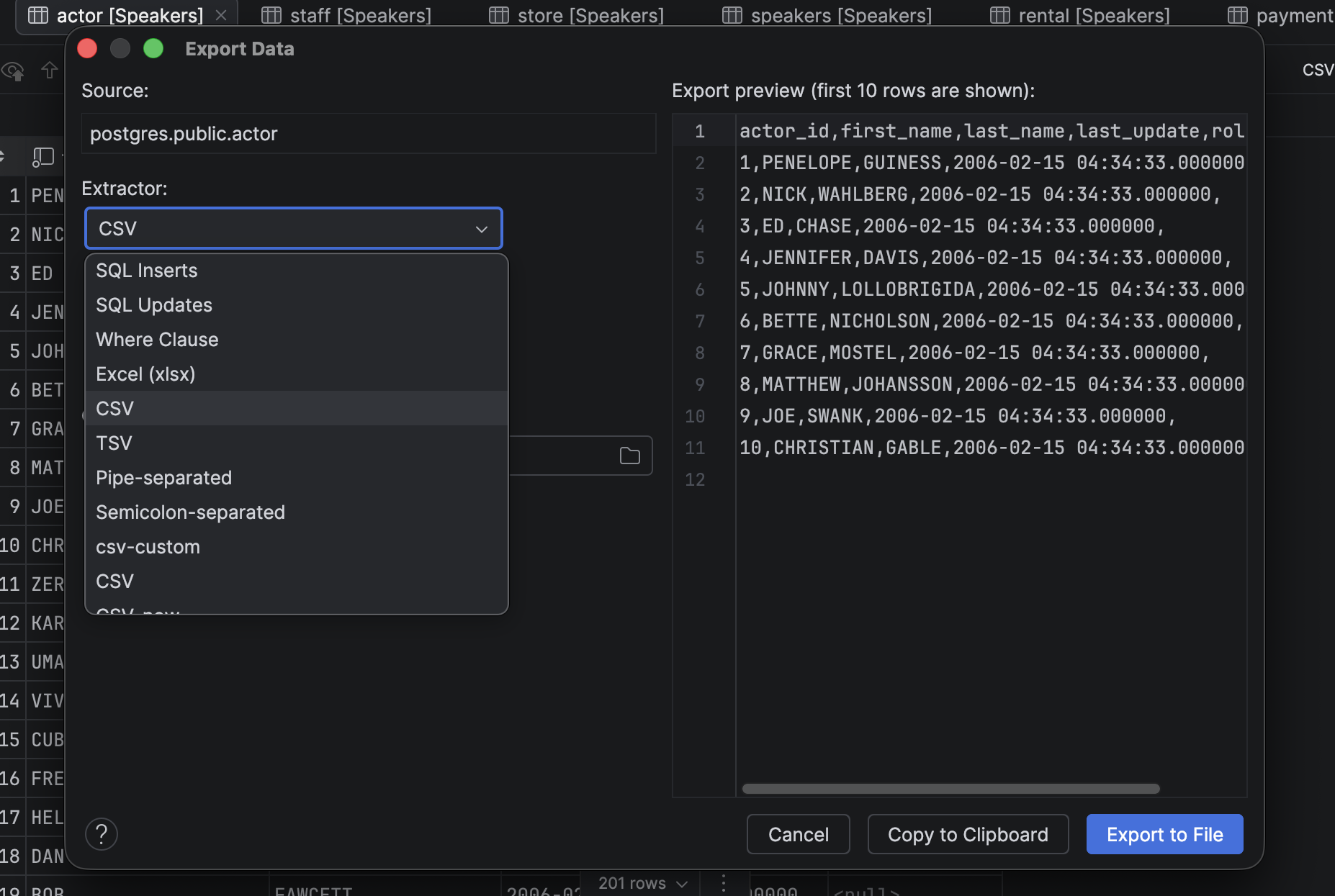This screenshot has width=1335, height=896.
Task: Click preview line 1 header row text
Action: pos(992,131)
